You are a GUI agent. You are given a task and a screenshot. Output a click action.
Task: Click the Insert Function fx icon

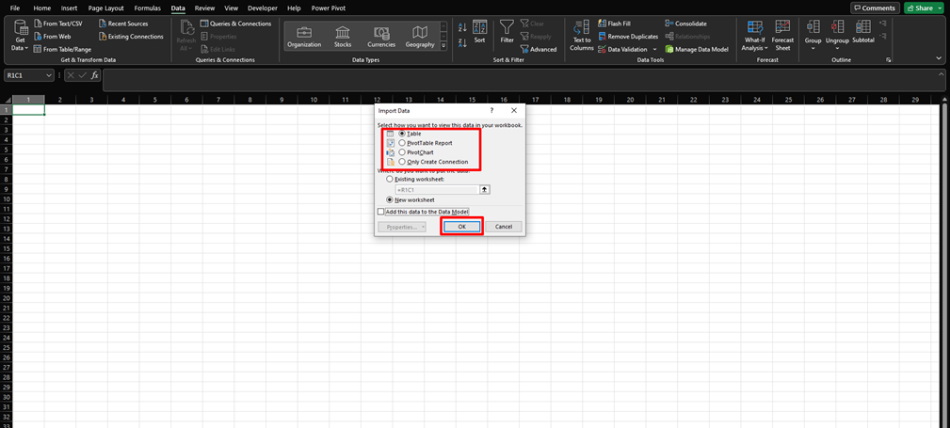coord(95,75)
